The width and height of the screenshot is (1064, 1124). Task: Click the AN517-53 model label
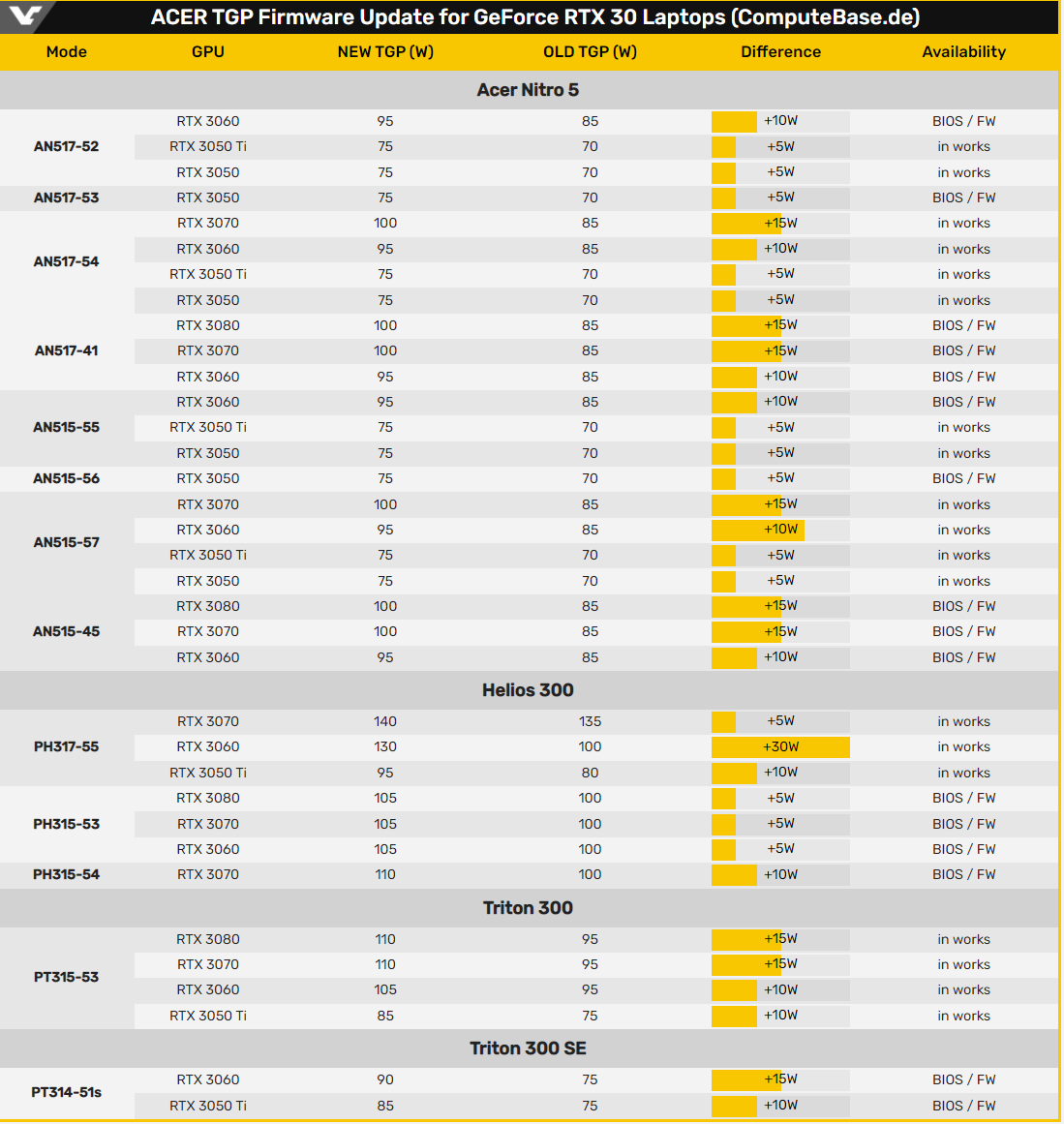pyautogui.click(x=66, y=197)
